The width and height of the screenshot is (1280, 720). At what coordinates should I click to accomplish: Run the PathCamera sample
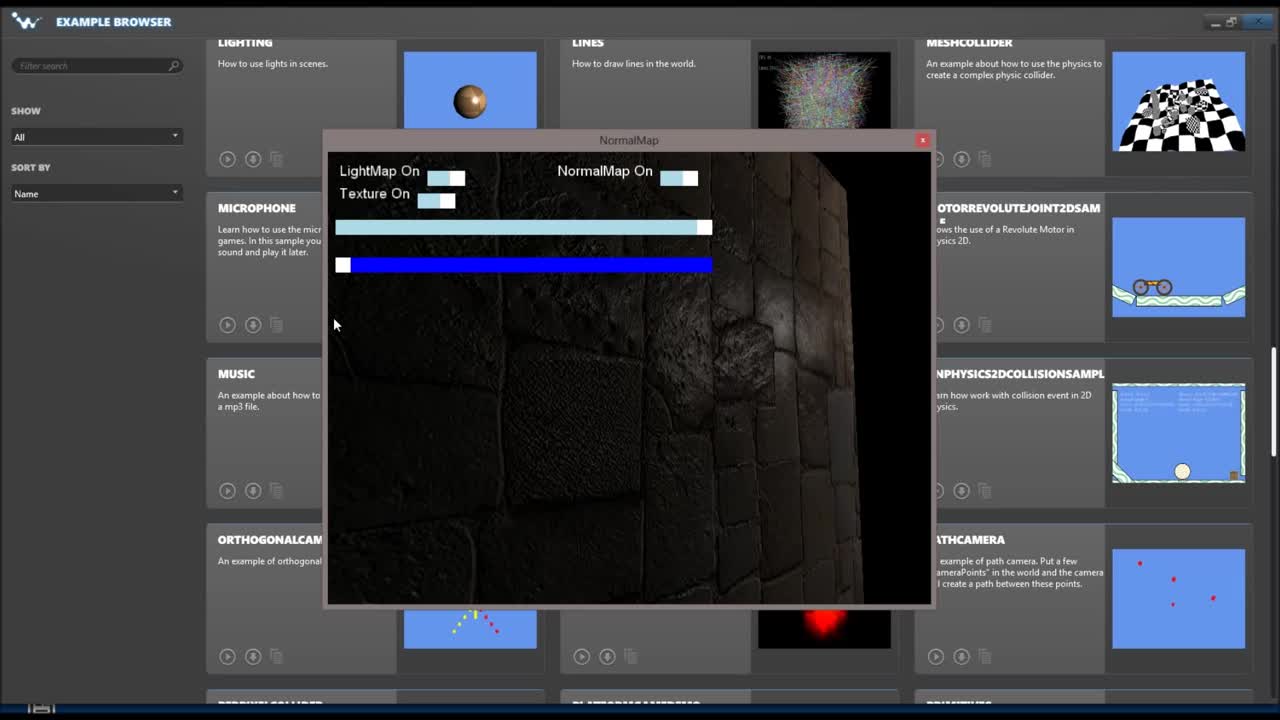935,657
